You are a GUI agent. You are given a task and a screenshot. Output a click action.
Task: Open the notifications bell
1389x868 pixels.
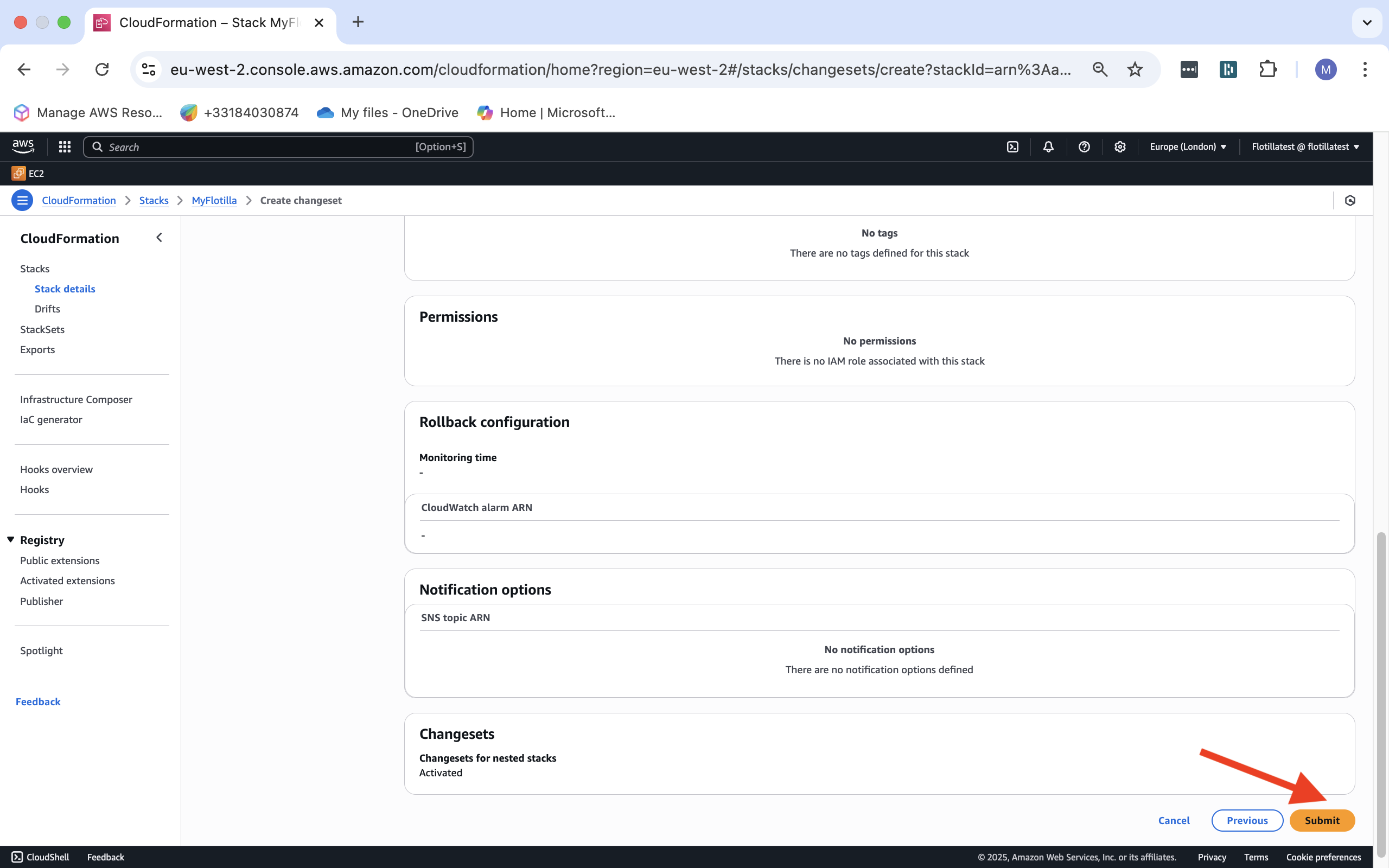pos(1048,147)
